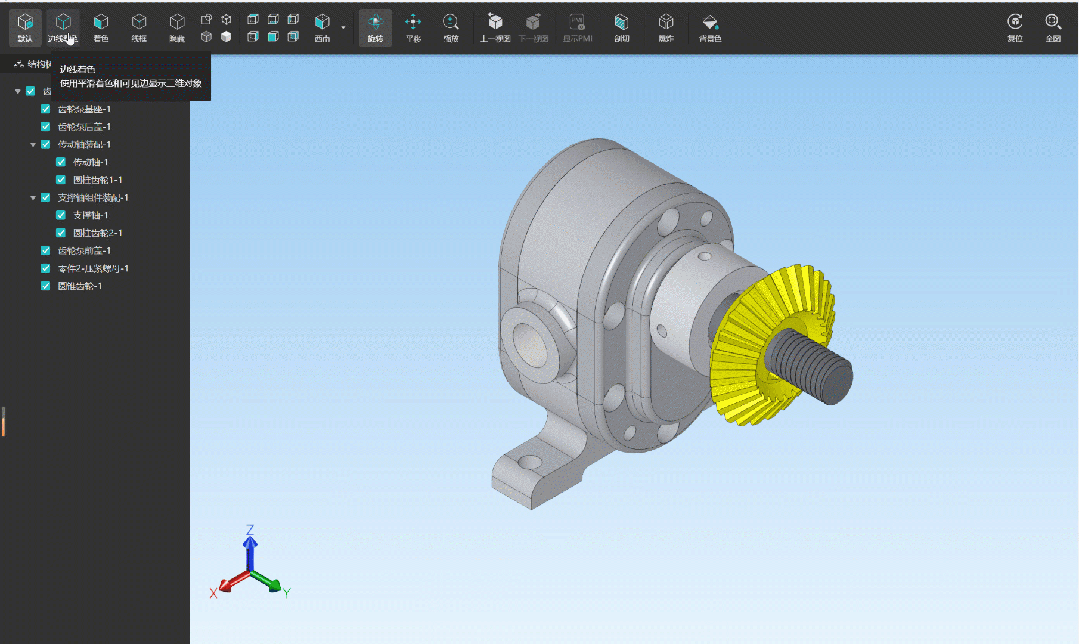Collapse the 支撑轴组件装配-1 subassembly node
This screenshot has height=644, width=1079.
(x=33, y=198)
